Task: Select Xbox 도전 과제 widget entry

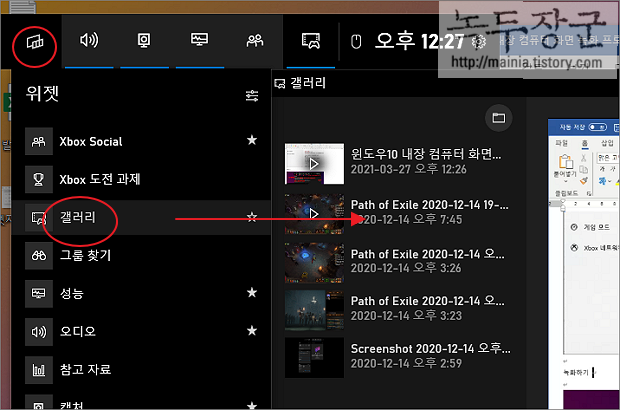Action: click(x=142, y=179)
